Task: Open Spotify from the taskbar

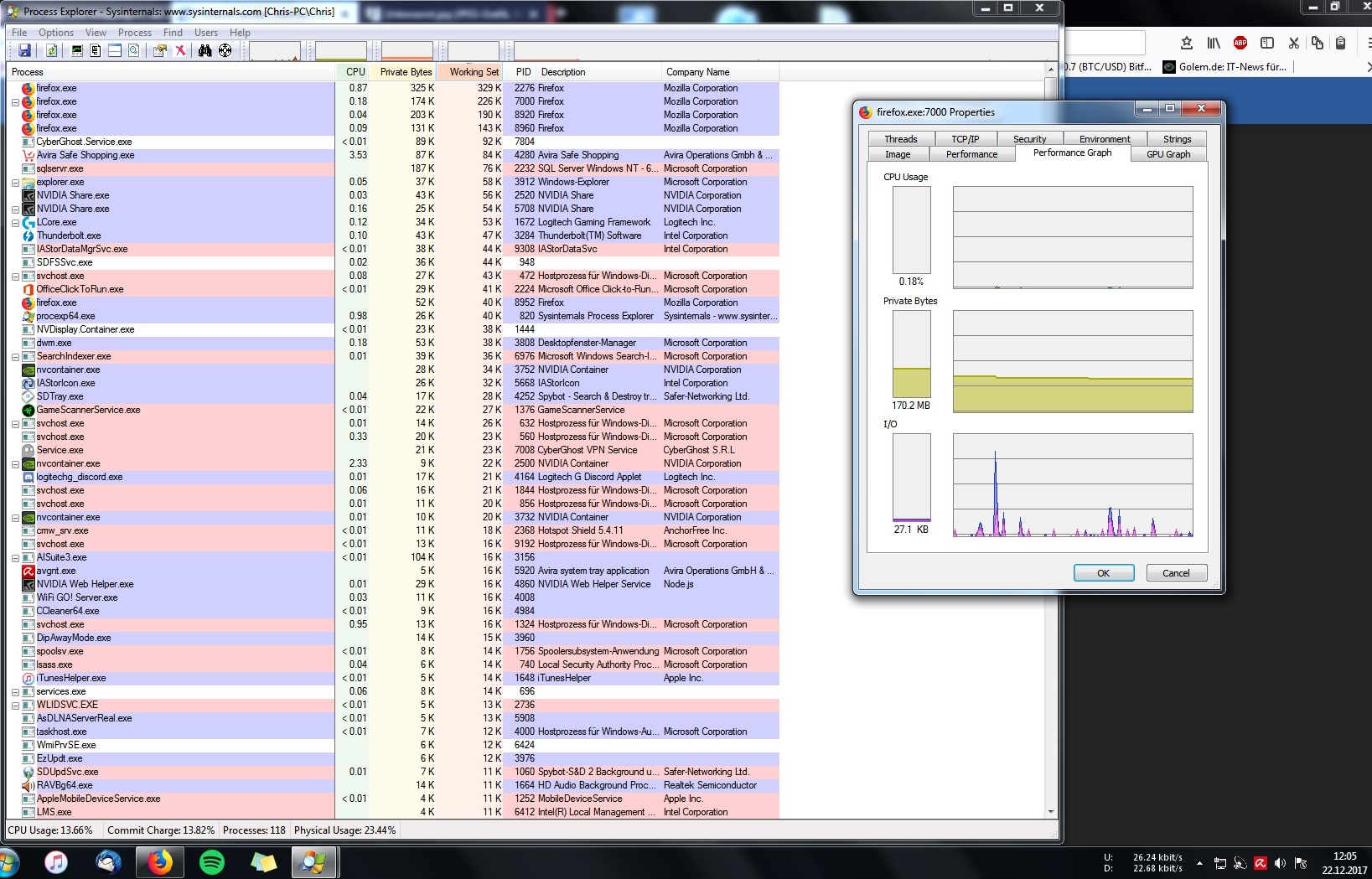Action: point(212,861)
